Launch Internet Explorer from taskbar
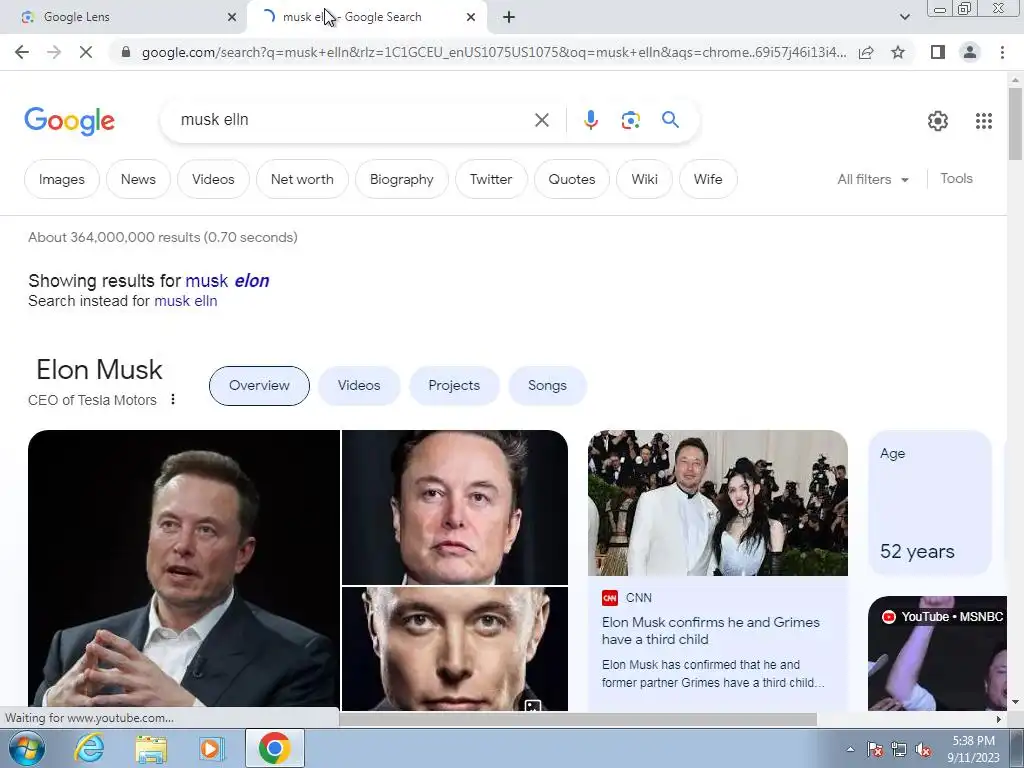 point(89,748)
